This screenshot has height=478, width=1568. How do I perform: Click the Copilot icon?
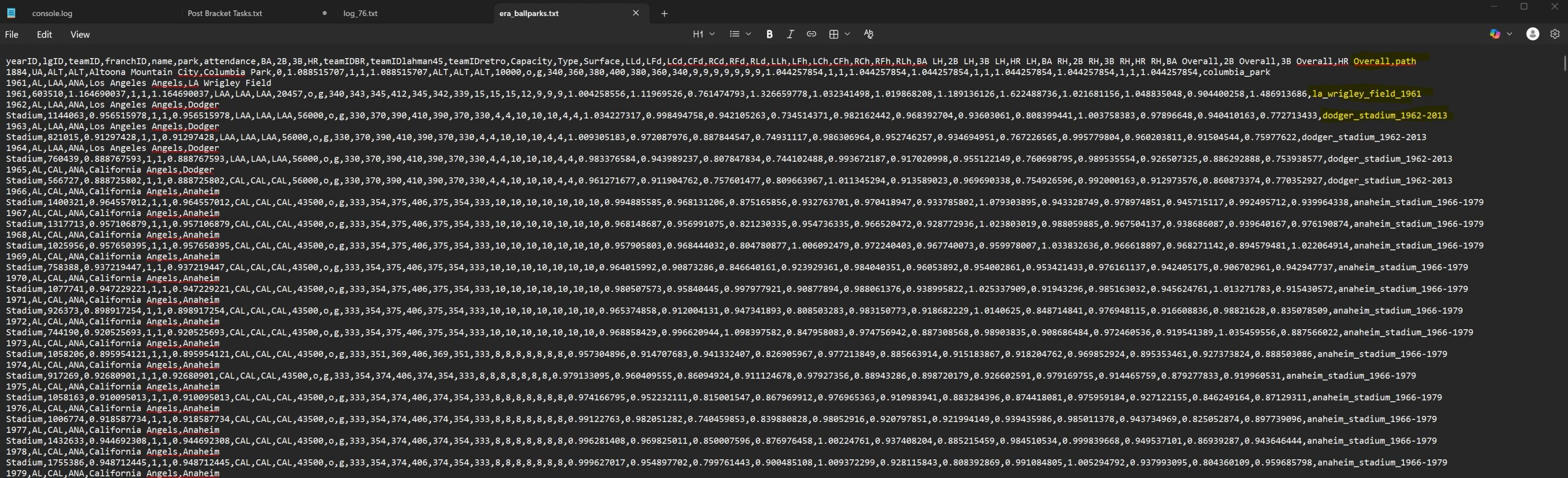coord(1494,34)
